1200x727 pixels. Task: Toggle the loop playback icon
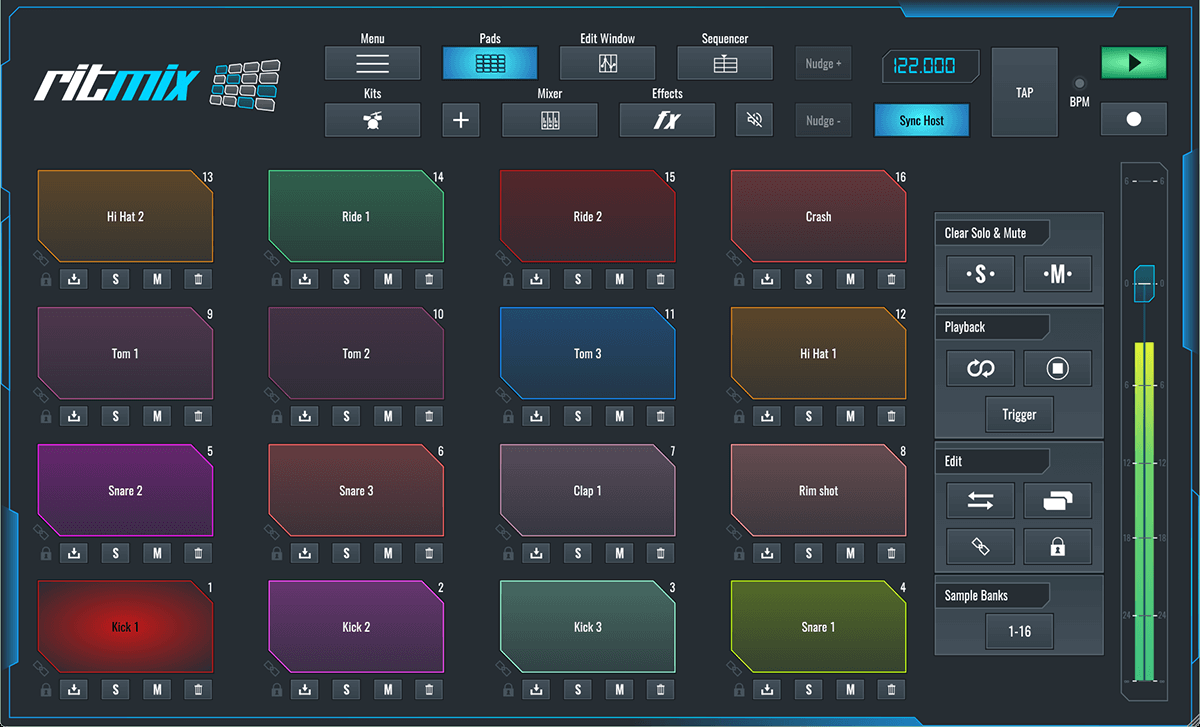click(x=980, y=369)
